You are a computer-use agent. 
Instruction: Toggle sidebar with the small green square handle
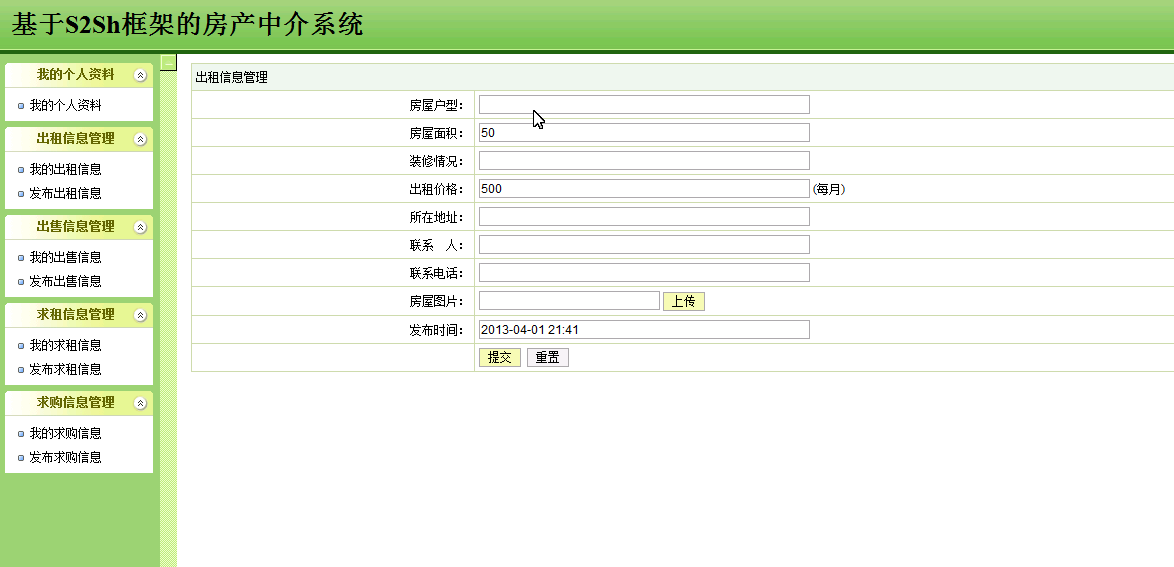[x=168, y=62]
